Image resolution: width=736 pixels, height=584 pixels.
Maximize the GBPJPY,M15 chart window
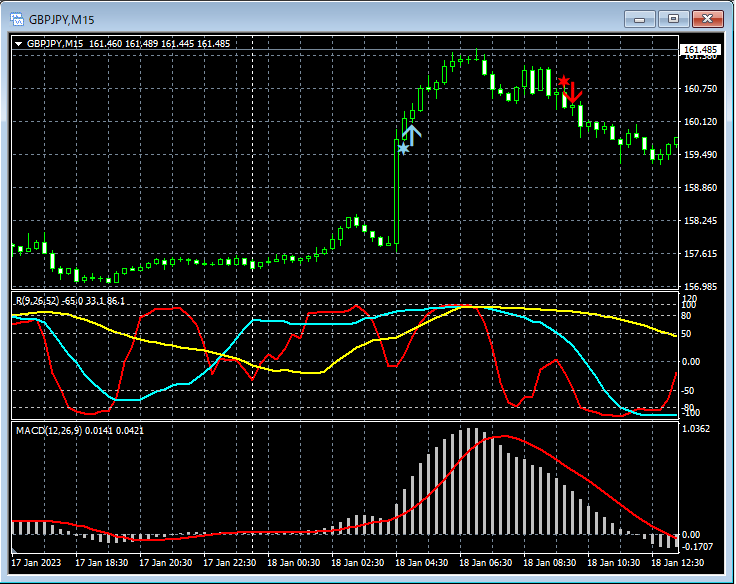point(674,18)
